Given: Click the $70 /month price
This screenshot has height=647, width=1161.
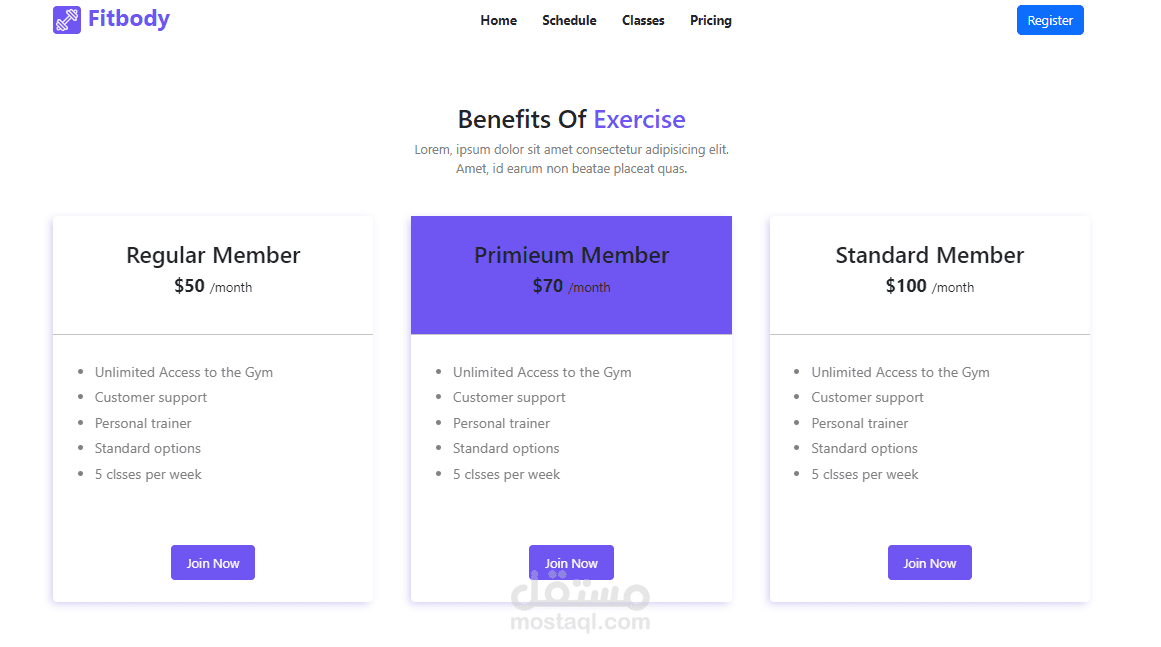Looking at the screenshot, I should coord(572,286).
